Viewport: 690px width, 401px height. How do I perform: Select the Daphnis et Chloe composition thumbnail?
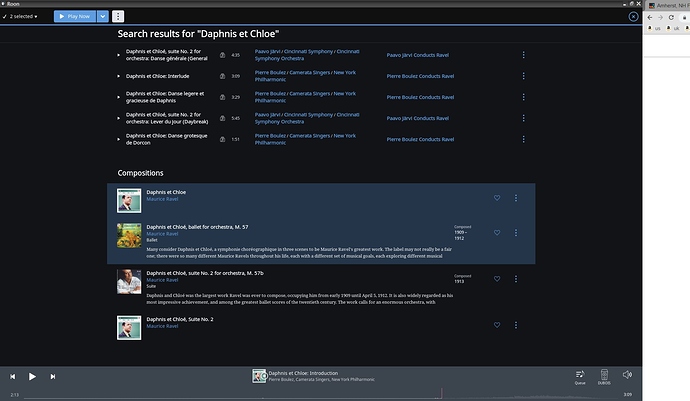click(x=129, y=201)
